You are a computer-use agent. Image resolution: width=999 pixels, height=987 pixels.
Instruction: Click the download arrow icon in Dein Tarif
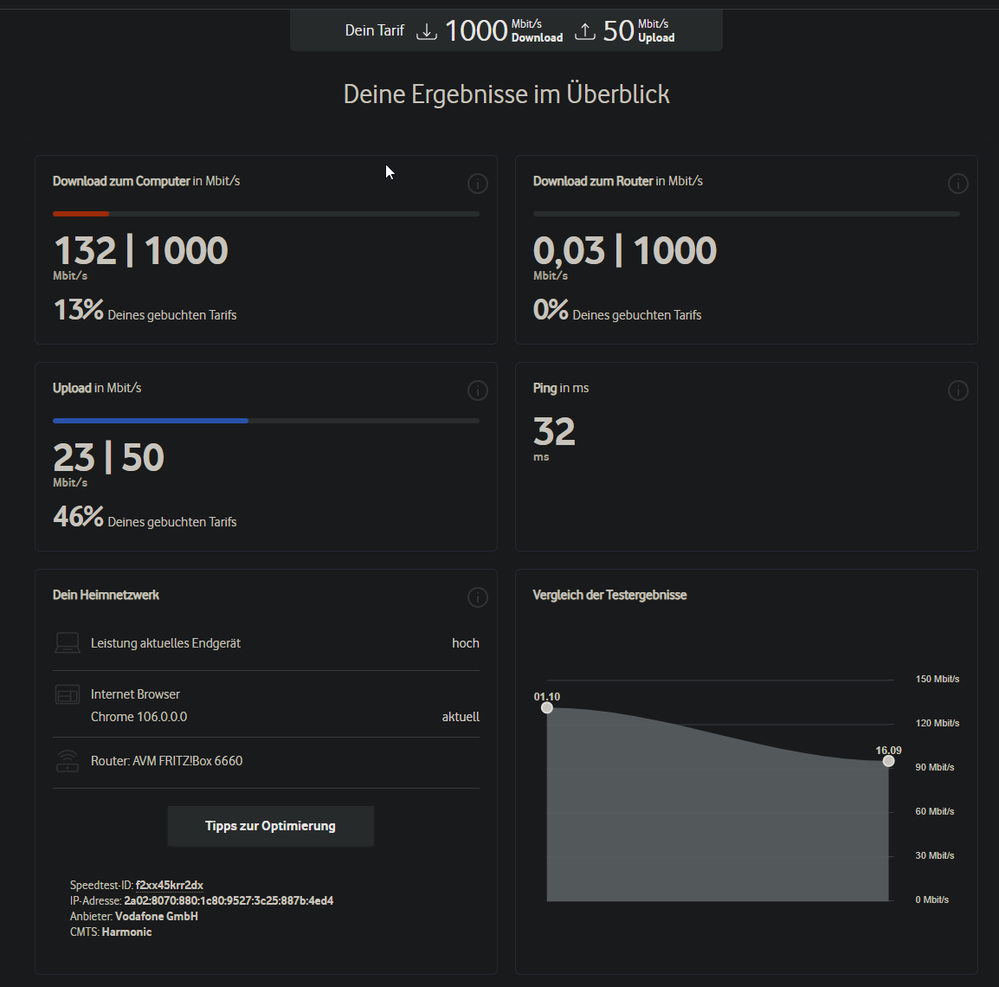pos(426,31)
